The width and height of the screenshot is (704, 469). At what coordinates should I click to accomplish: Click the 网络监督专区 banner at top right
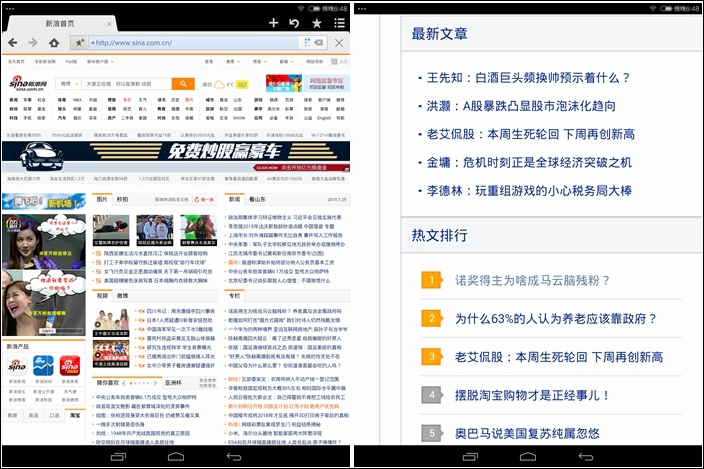(327, 83)
